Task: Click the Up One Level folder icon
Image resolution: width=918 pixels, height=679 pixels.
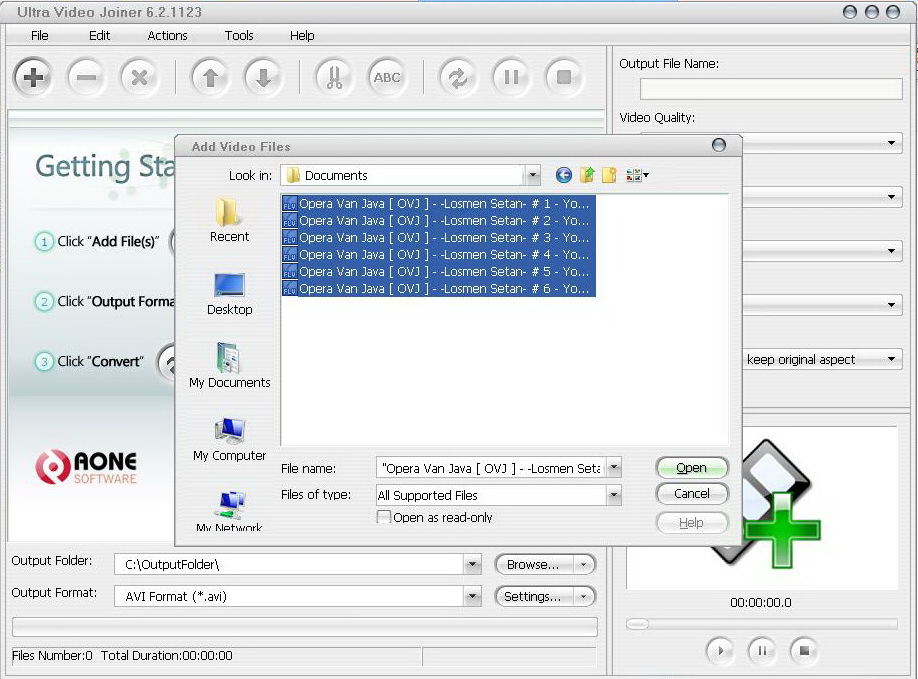Action: tap(587, 175)
